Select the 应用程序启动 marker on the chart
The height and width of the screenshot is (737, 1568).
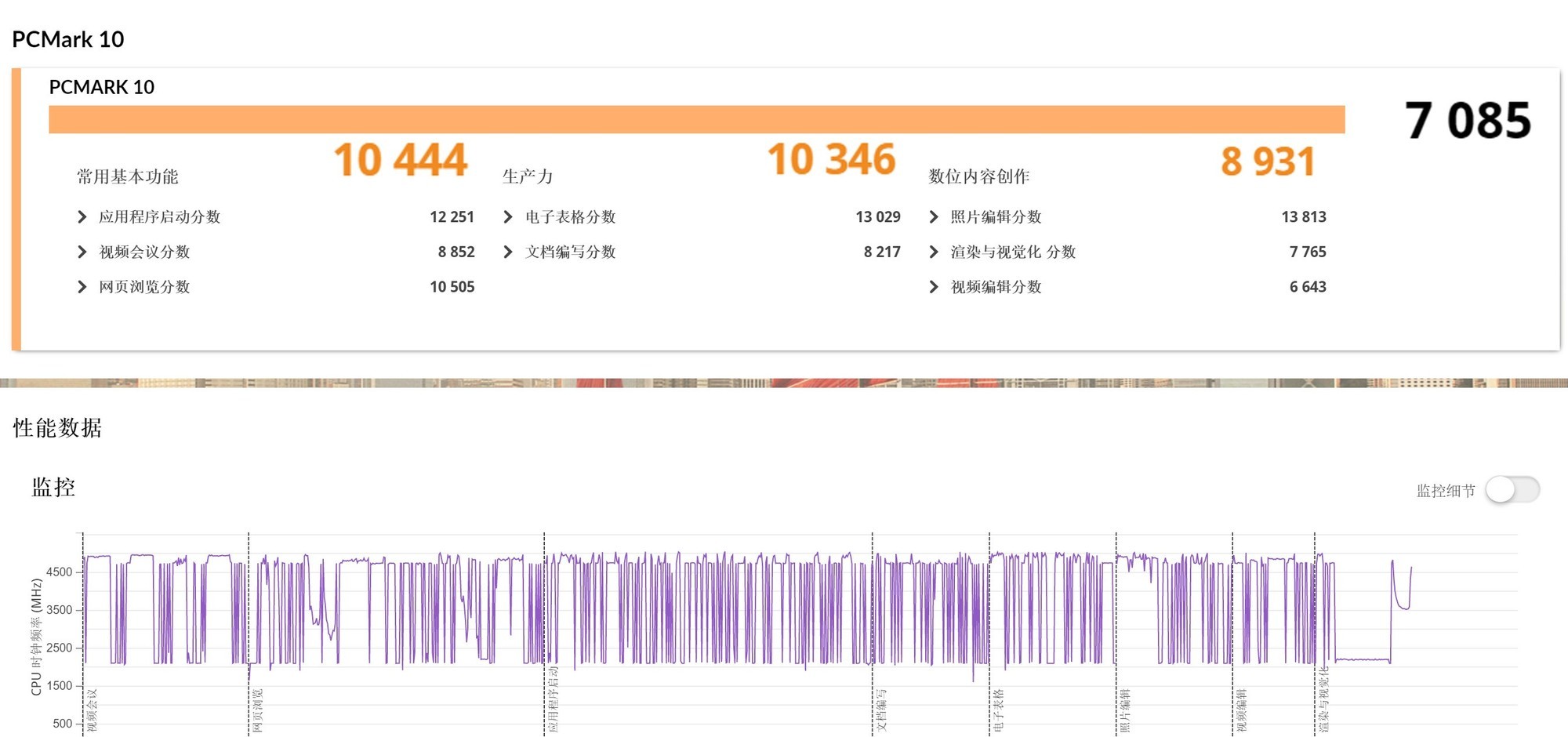tap(554, 699)
